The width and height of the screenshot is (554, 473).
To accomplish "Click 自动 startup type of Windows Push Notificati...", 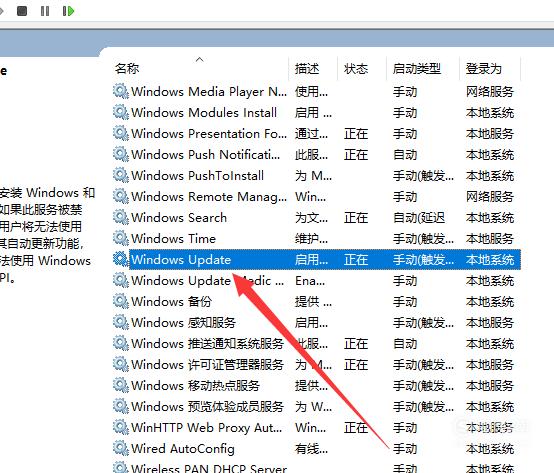I will 405,155.
